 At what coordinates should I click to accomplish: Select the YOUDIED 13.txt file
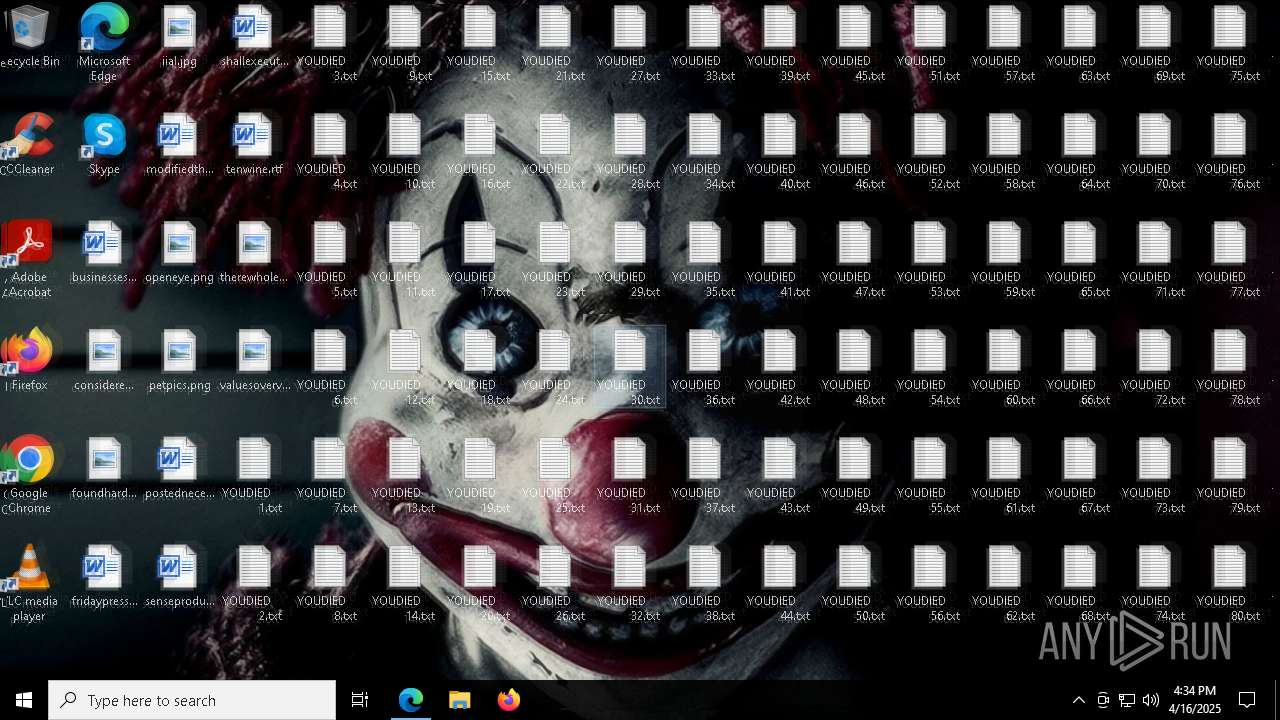[x=404, y=477]
